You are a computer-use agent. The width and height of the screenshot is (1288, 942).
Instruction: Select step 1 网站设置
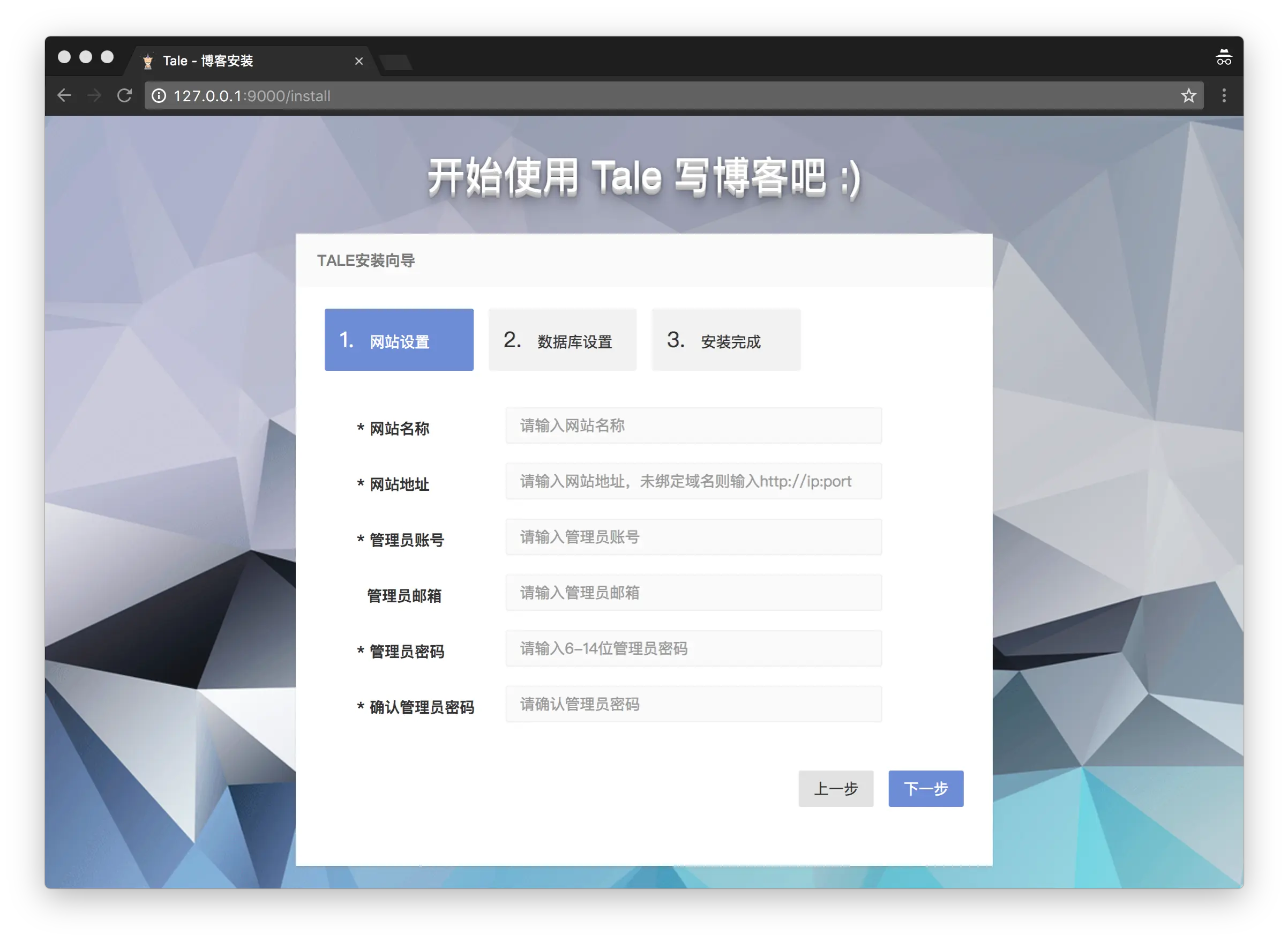coord(399,340)
